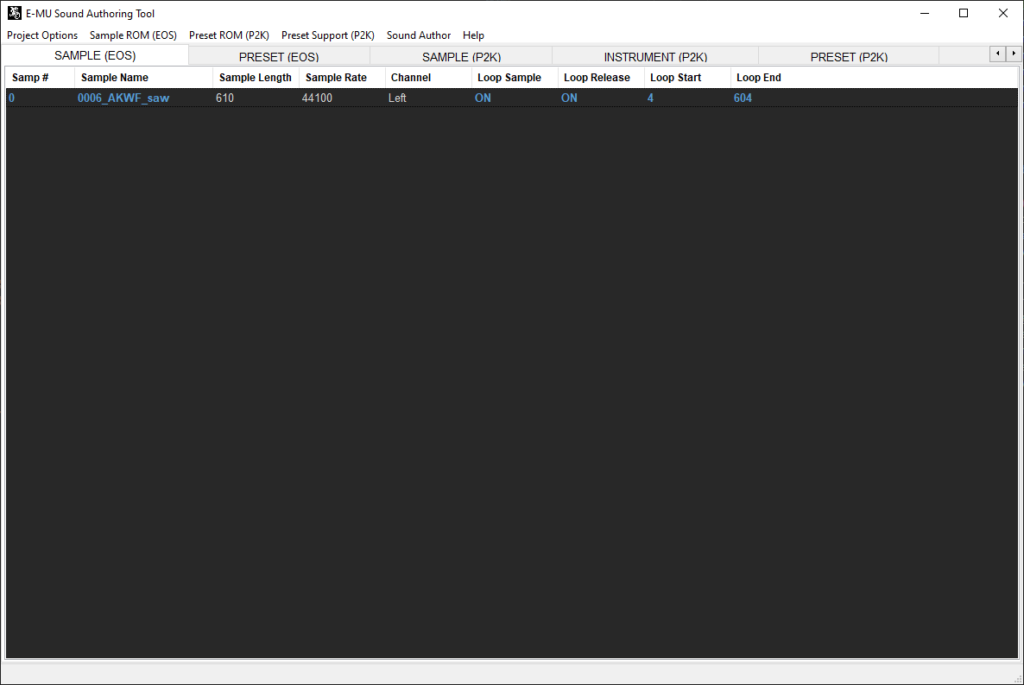Screen dimensions: 1024x685
Task: Switch to the SAMPLE (P2K) tab
Action: [x=462, y=57]
